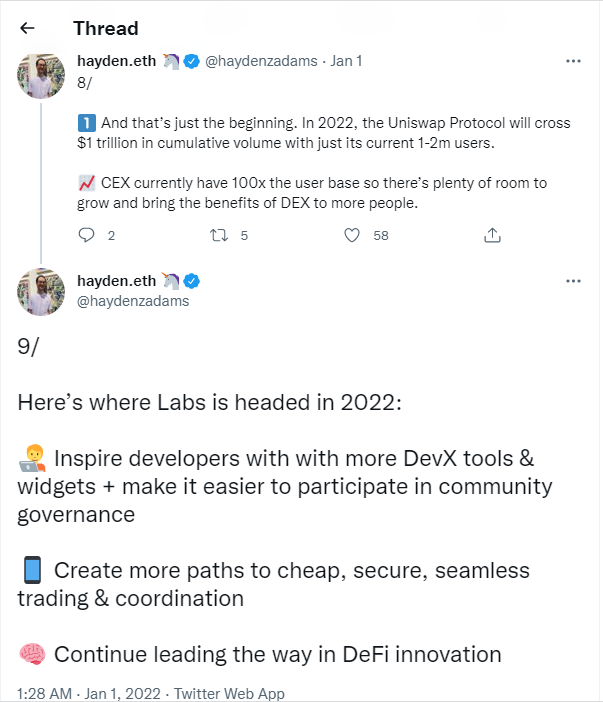Click @haydenzadams handle on 8/ tweet
This screenshot has width=603, height=702.
(x=260, y=61)
